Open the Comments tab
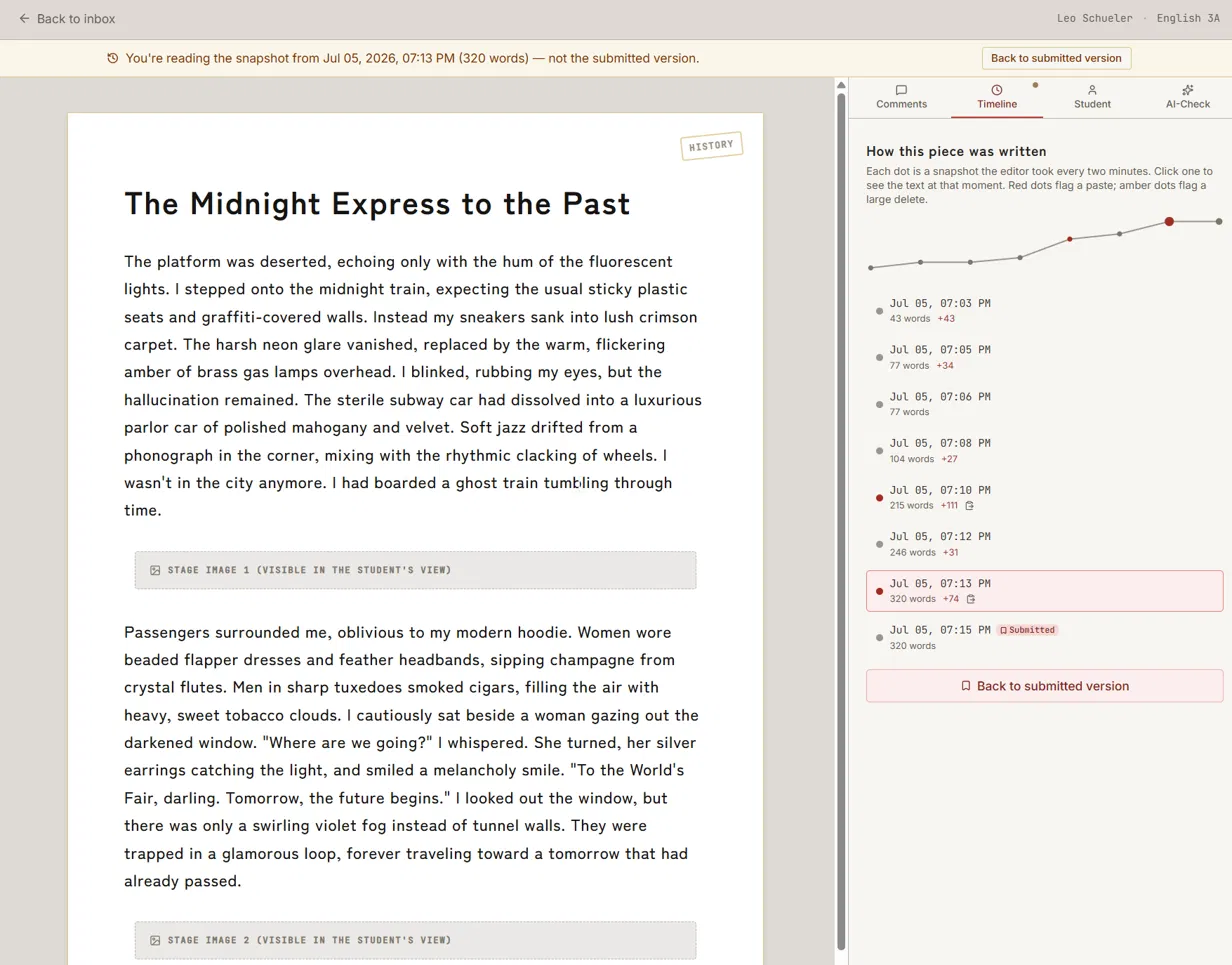The image size is (1232, 965). tap(901, 97)
